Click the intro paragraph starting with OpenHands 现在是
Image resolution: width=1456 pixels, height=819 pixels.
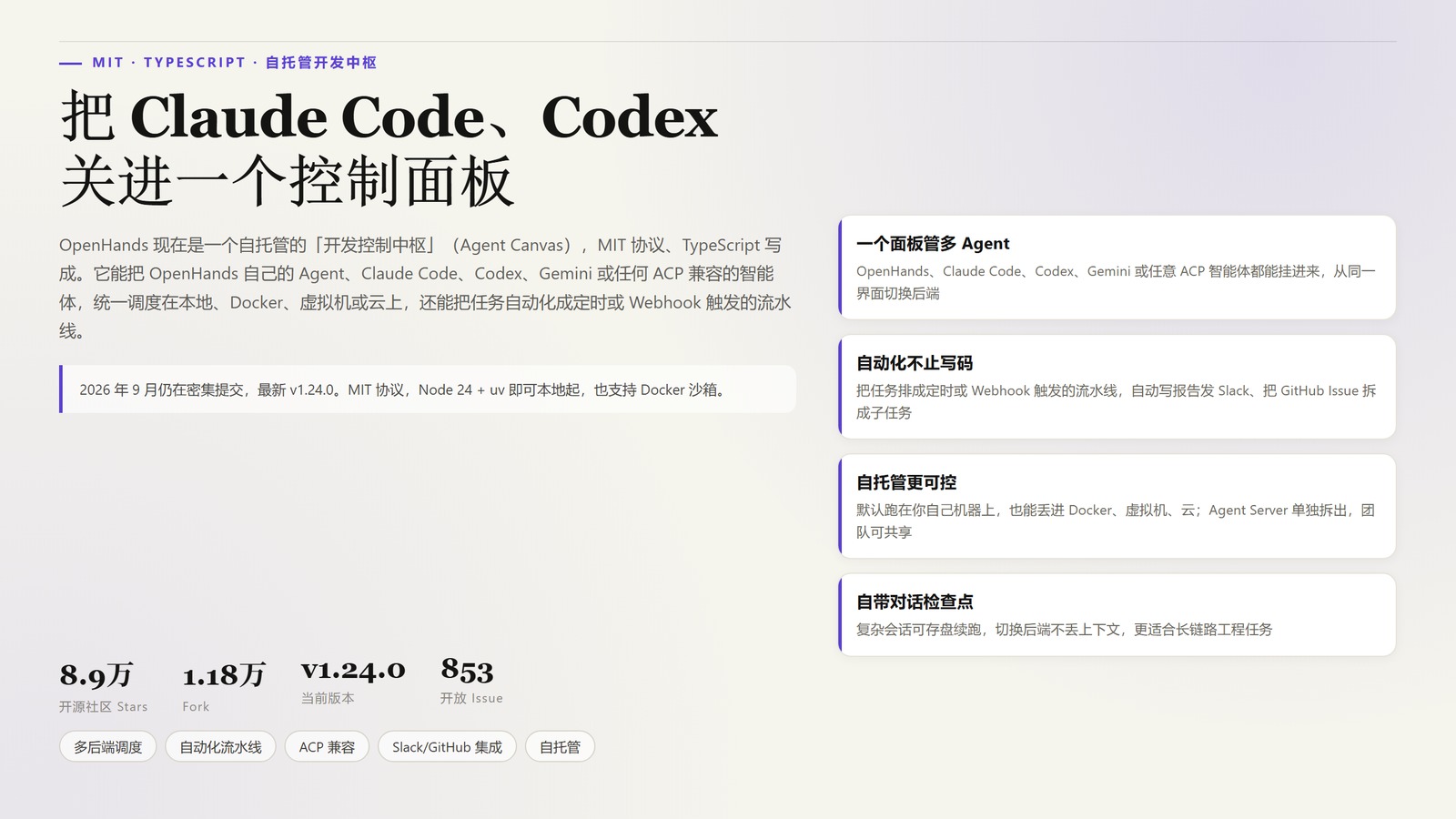click(426, 288)
